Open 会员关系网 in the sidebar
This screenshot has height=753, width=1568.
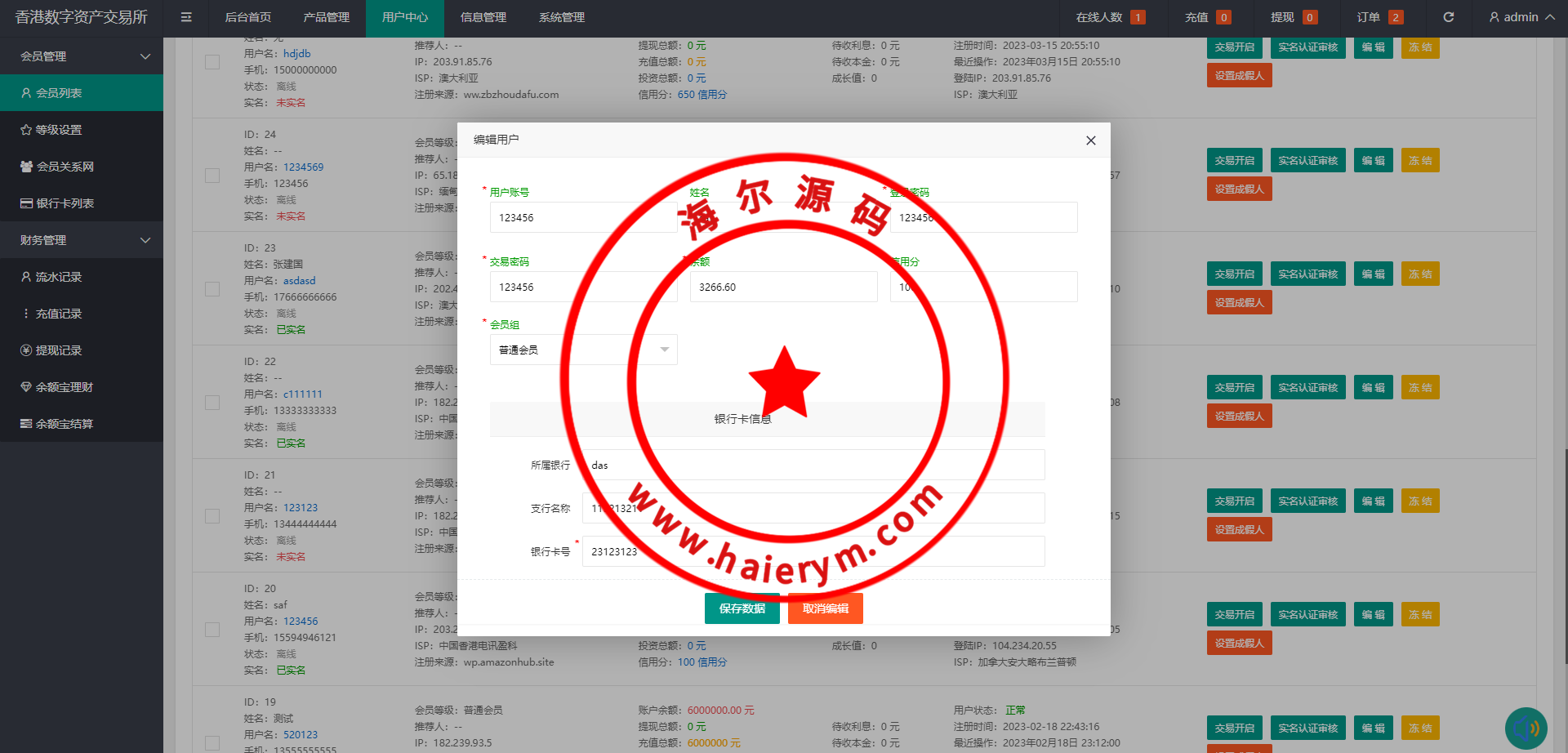click(x=82, y=167)
